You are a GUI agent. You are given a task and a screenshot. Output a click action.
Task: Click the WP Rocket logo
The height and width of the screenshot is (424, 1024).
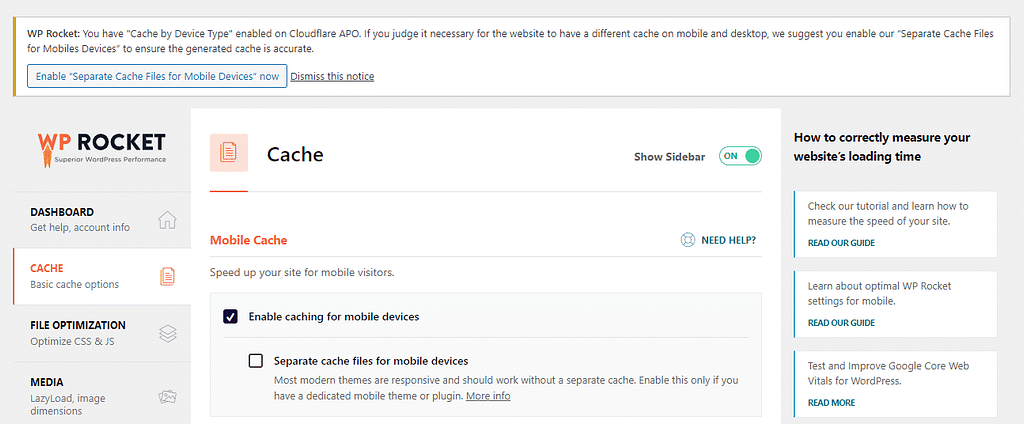pyautogui.click(x=101, y=151)
